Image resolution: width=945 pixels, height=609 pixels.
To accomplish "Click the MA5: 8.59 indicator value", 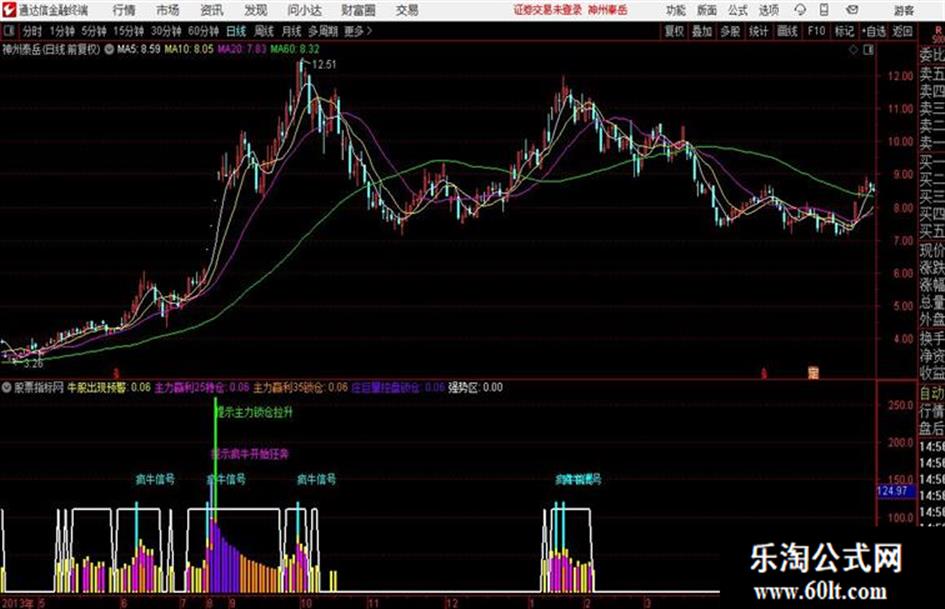I will (139, 49).
